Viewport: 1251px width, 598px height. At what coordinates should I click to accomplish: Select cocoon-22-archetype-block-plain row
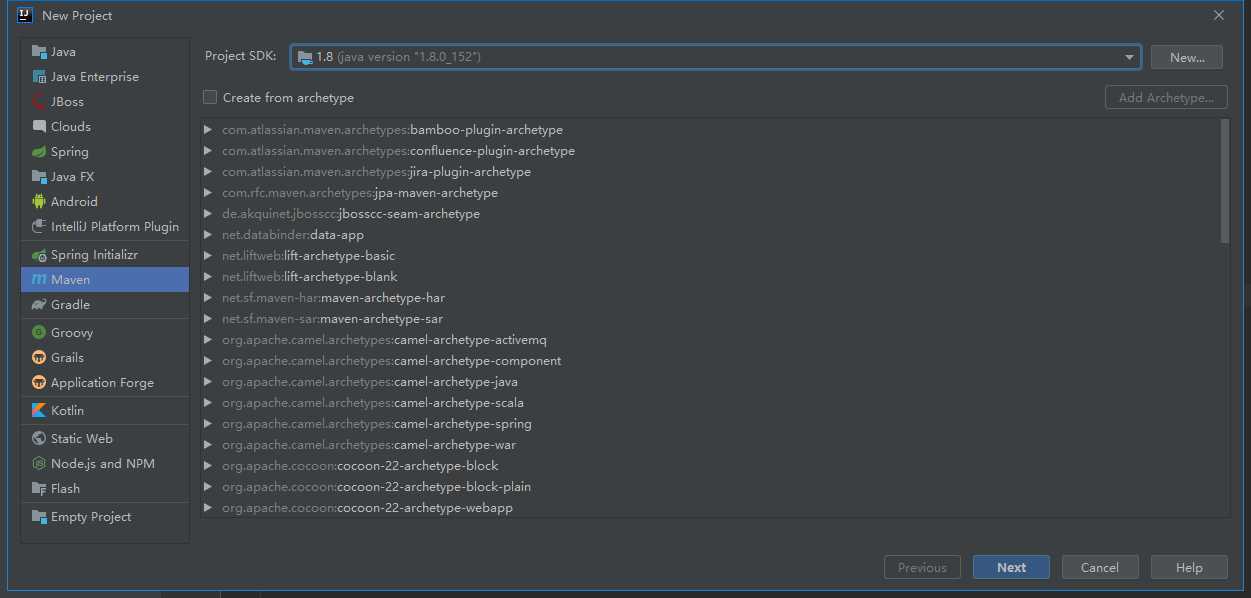(710, 487)
